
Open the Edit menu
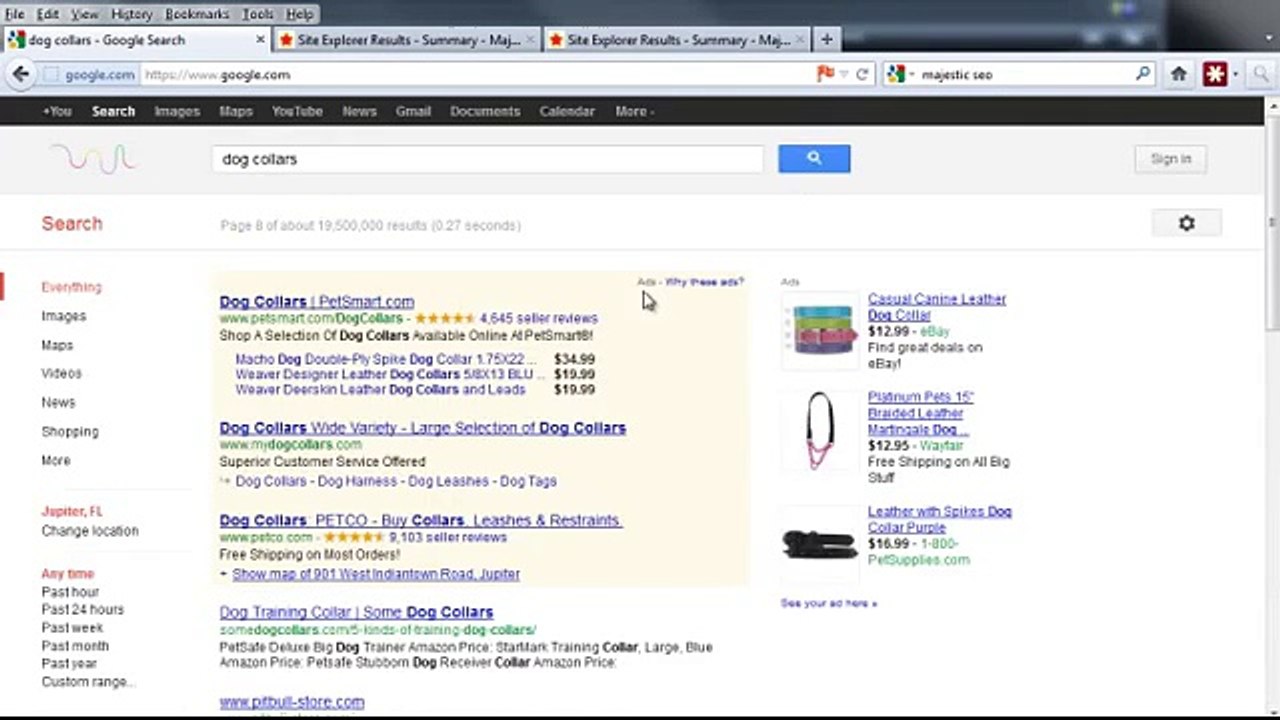coord(48,14)
